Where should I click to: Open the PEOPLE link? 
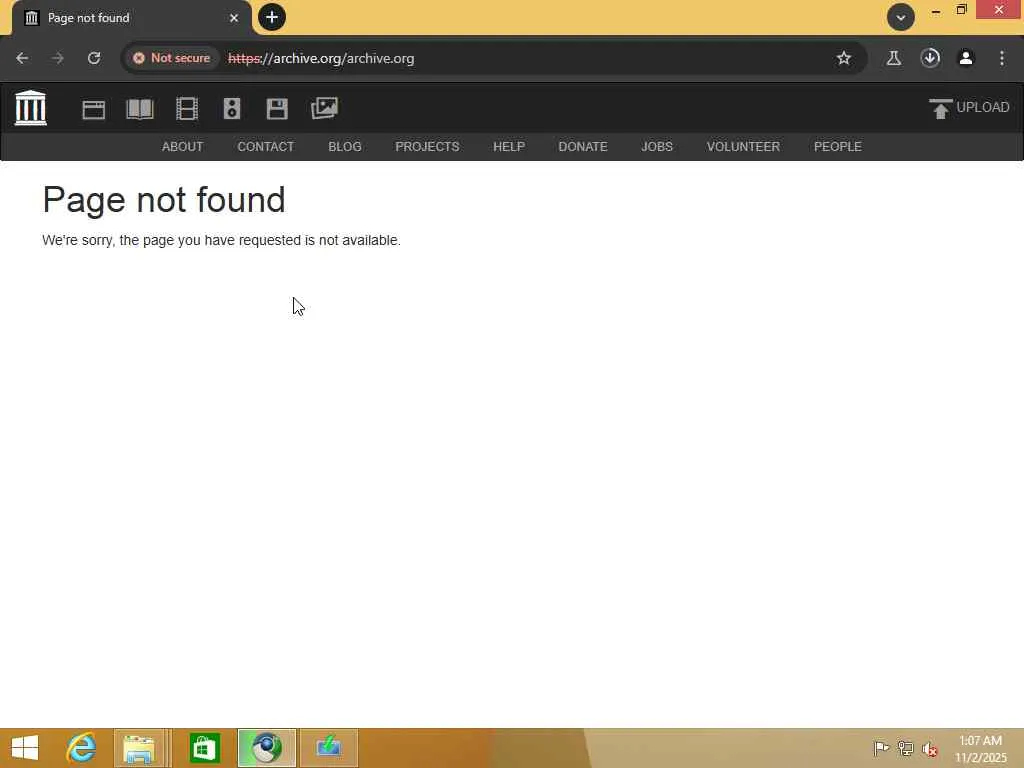pos(838,147)
